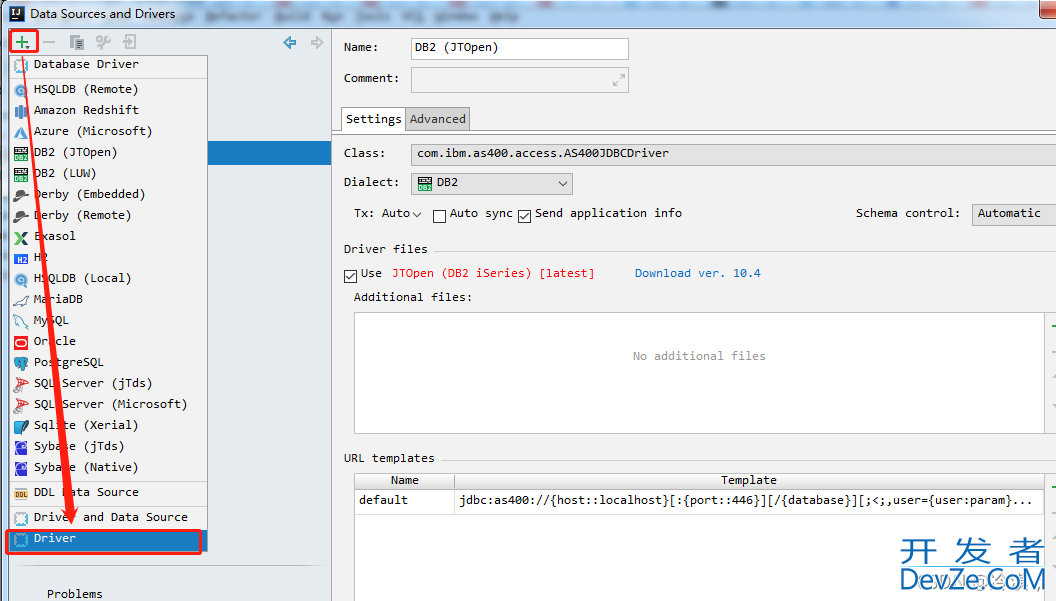
Task: Click the default URL template name cell
Action: (x=405, y=500)
